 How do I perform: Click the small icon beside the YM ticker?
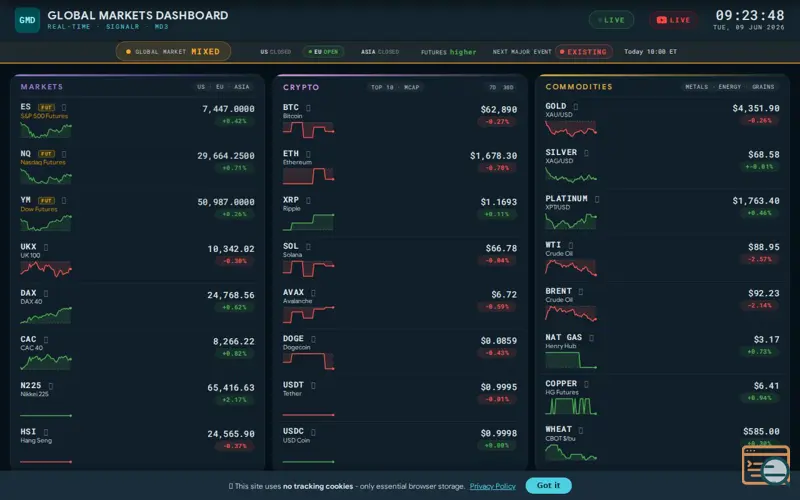64,200
